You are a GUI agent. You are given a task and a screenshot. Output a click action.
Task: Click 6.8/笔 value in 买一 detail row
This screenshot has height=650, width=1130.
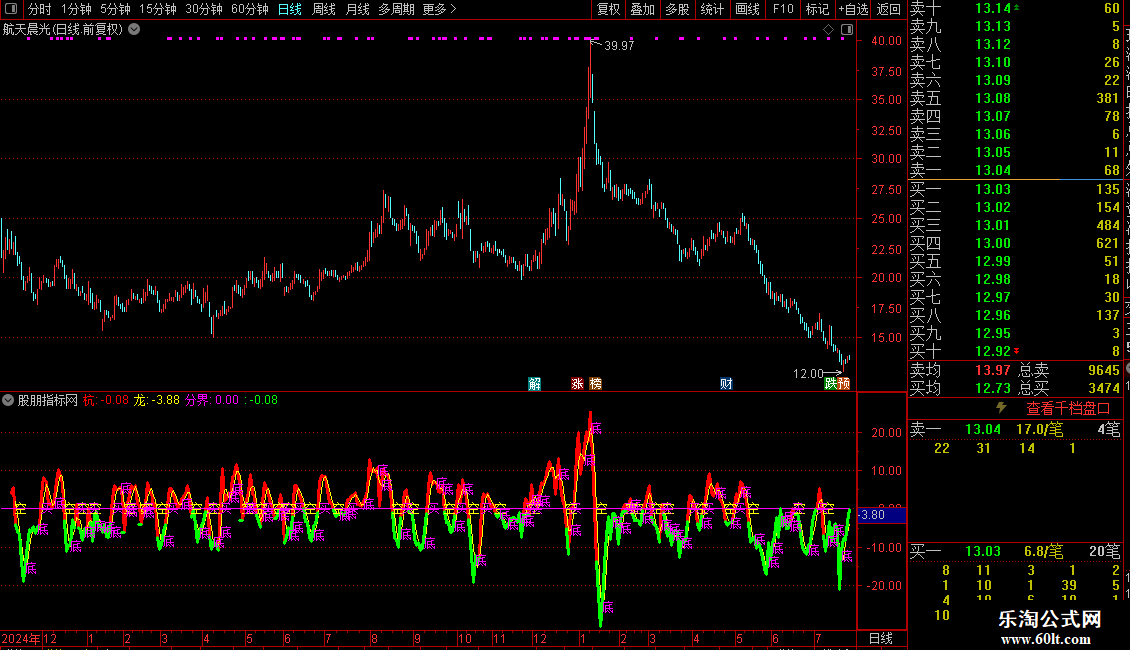pos(1044,551)
